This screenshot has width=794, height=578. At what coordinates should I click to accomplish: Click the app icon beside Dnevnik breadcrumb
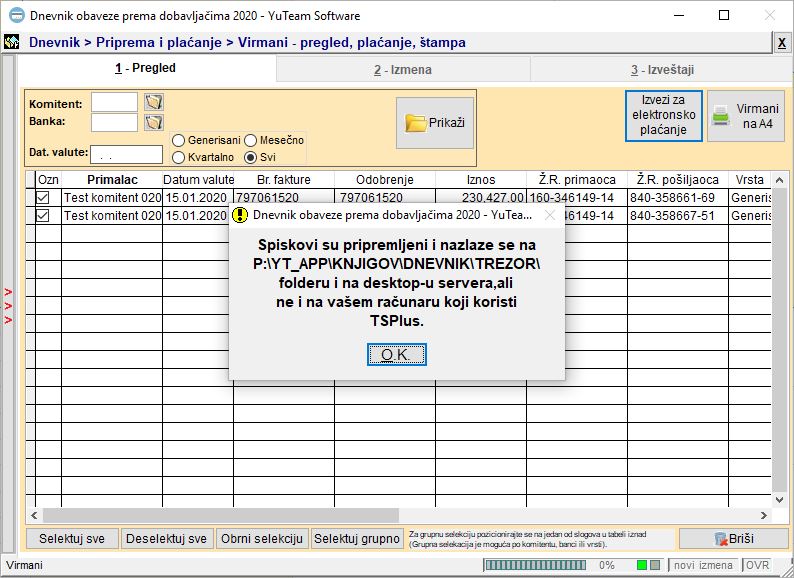[11, 42]
